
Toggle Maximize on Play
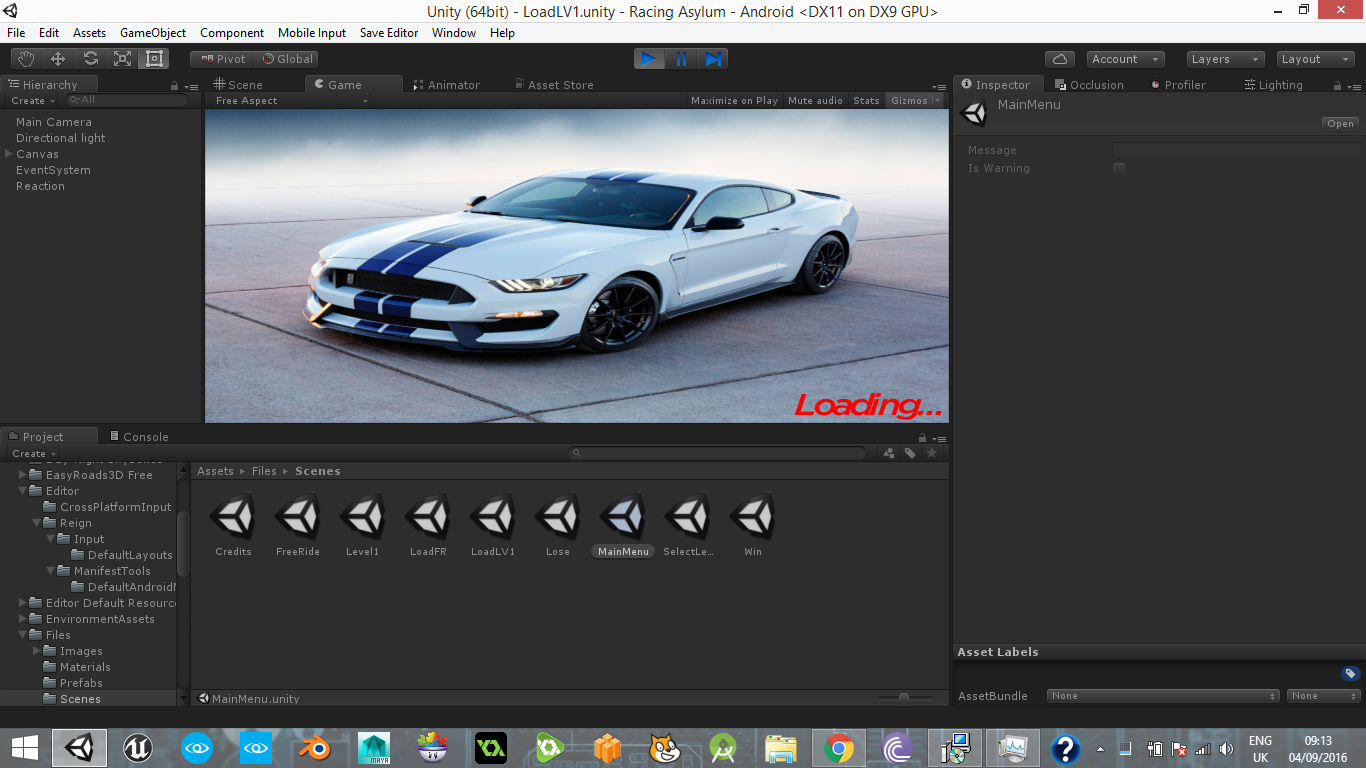[x=734, y=101]
